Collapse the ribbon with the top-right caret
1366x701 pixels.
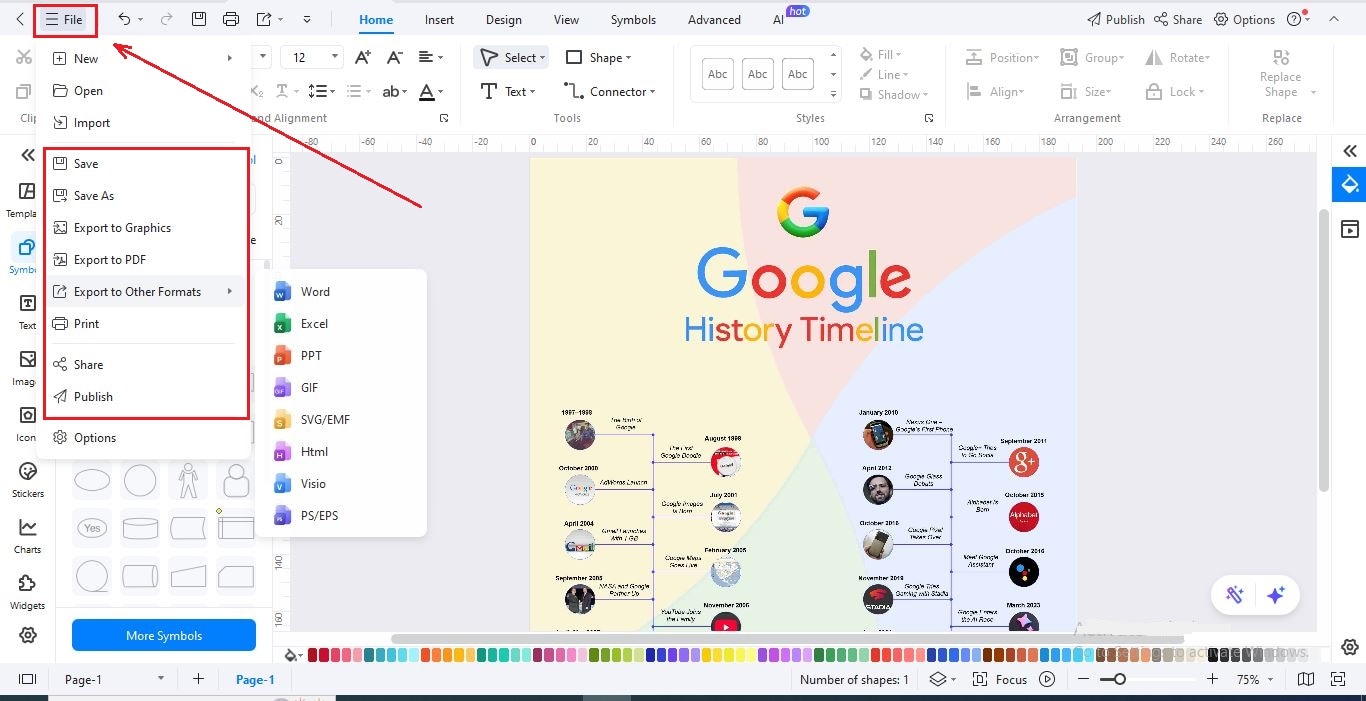[x=1333, y=19]
